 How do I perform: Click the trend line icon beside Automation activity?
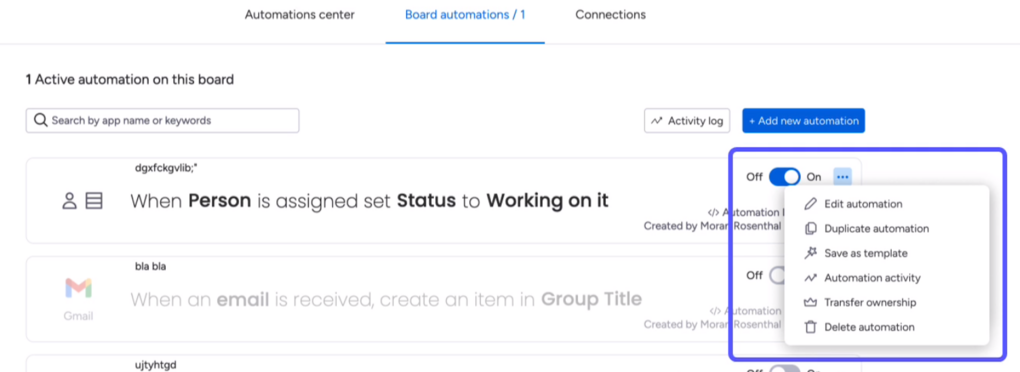click(810, 278)
